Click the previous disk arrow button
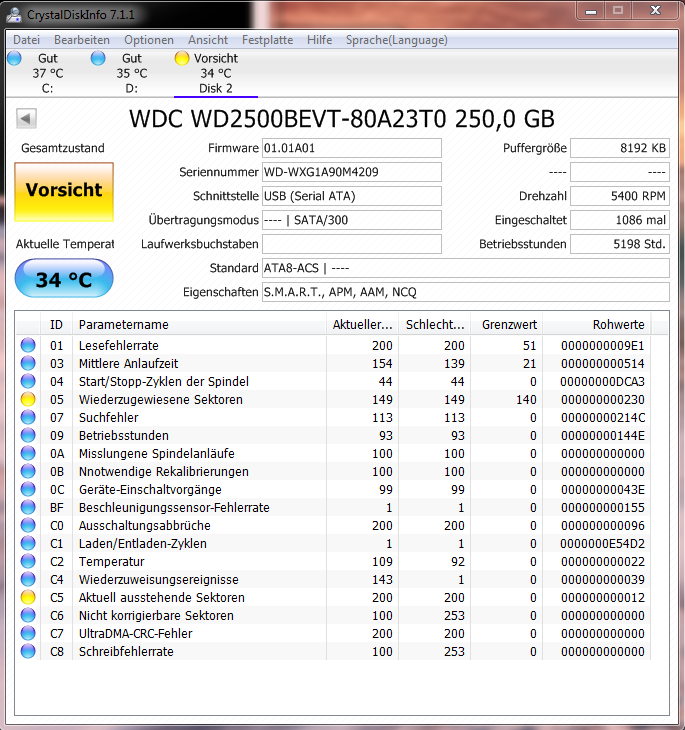The image size is (685, 730). (26, 118)
